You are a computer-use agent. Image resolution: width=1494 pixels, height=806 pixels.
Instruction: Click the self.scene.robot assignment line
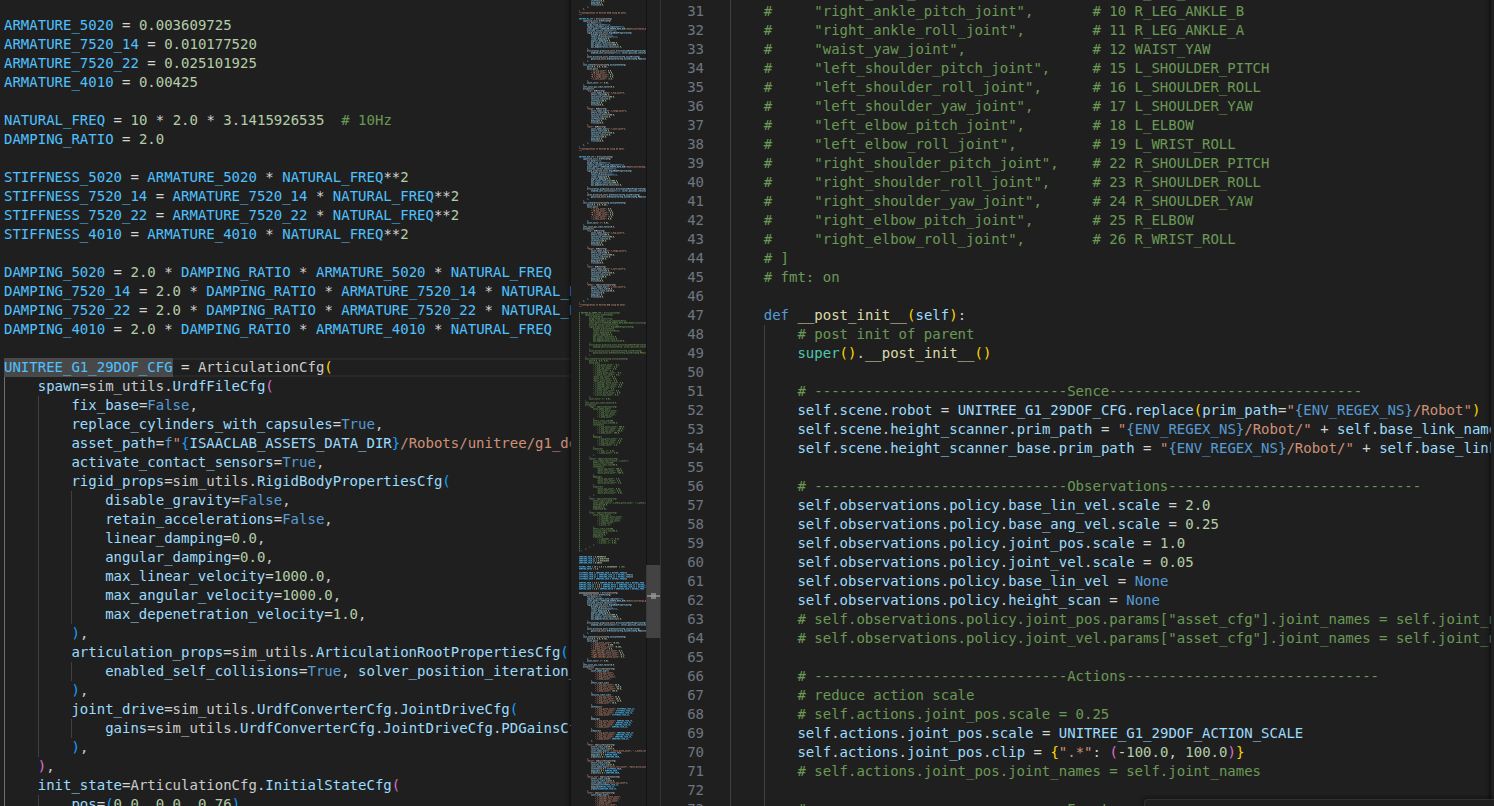(1138, 410)
